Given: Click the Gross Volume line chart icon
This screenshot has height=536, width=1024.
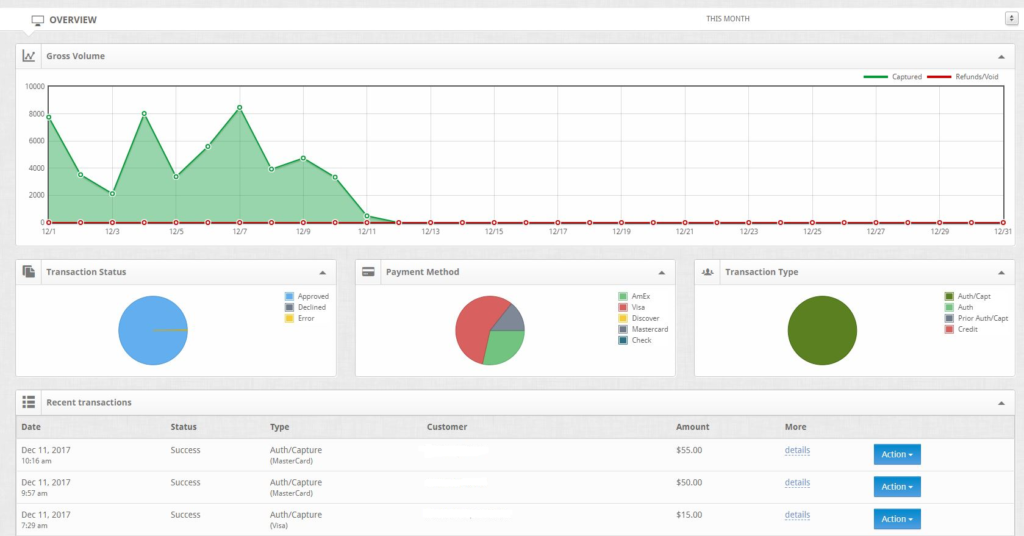Looking at the screenshot, I should pyautogui.click(x=29, y=56).
